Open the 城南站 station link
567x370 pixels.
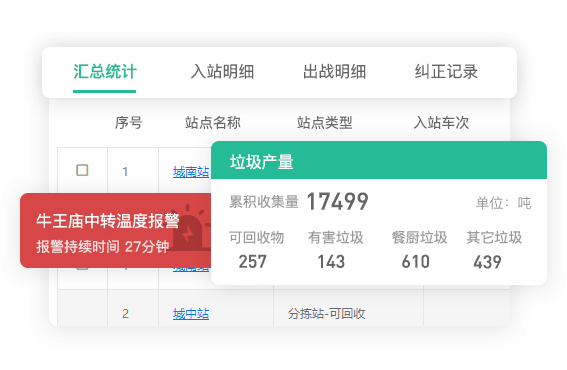click(191, 172)
